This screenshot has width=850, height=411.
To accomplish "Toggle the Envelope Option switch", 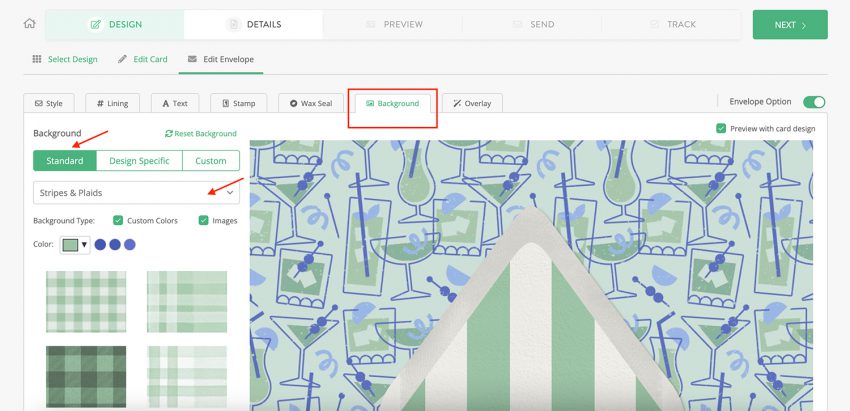I will click(x=814, y=102).
